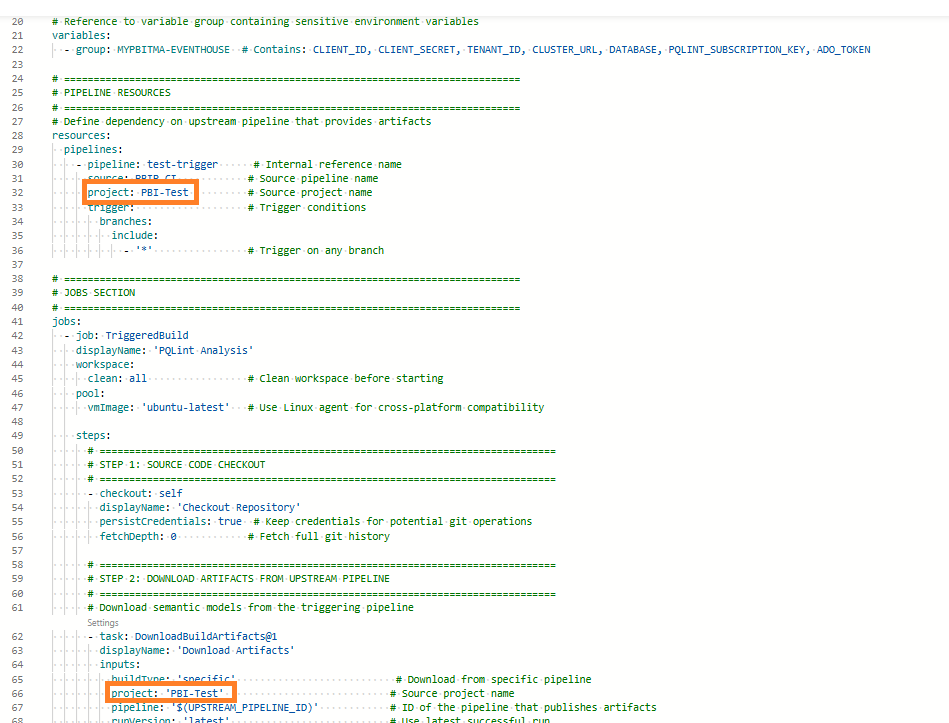Select the highlighted 'project: PBI-Test' on line 66

pyautogui.click(x=169, y=692)
